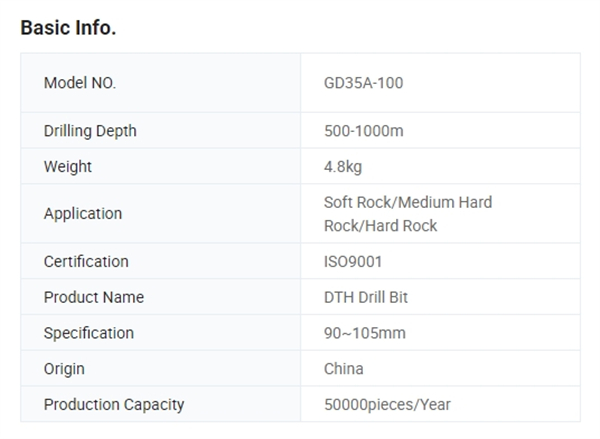Click the Soft Rock/Medium Hard Rock value
The height and width of the screenshot is (439, 600).
(408, 214)
